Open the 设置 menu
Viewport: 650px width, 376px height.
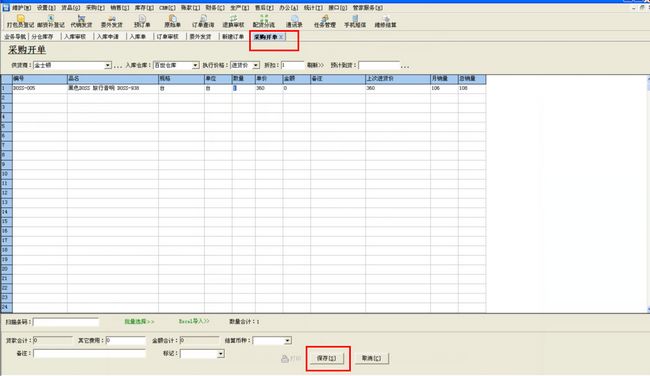(46, 7)
